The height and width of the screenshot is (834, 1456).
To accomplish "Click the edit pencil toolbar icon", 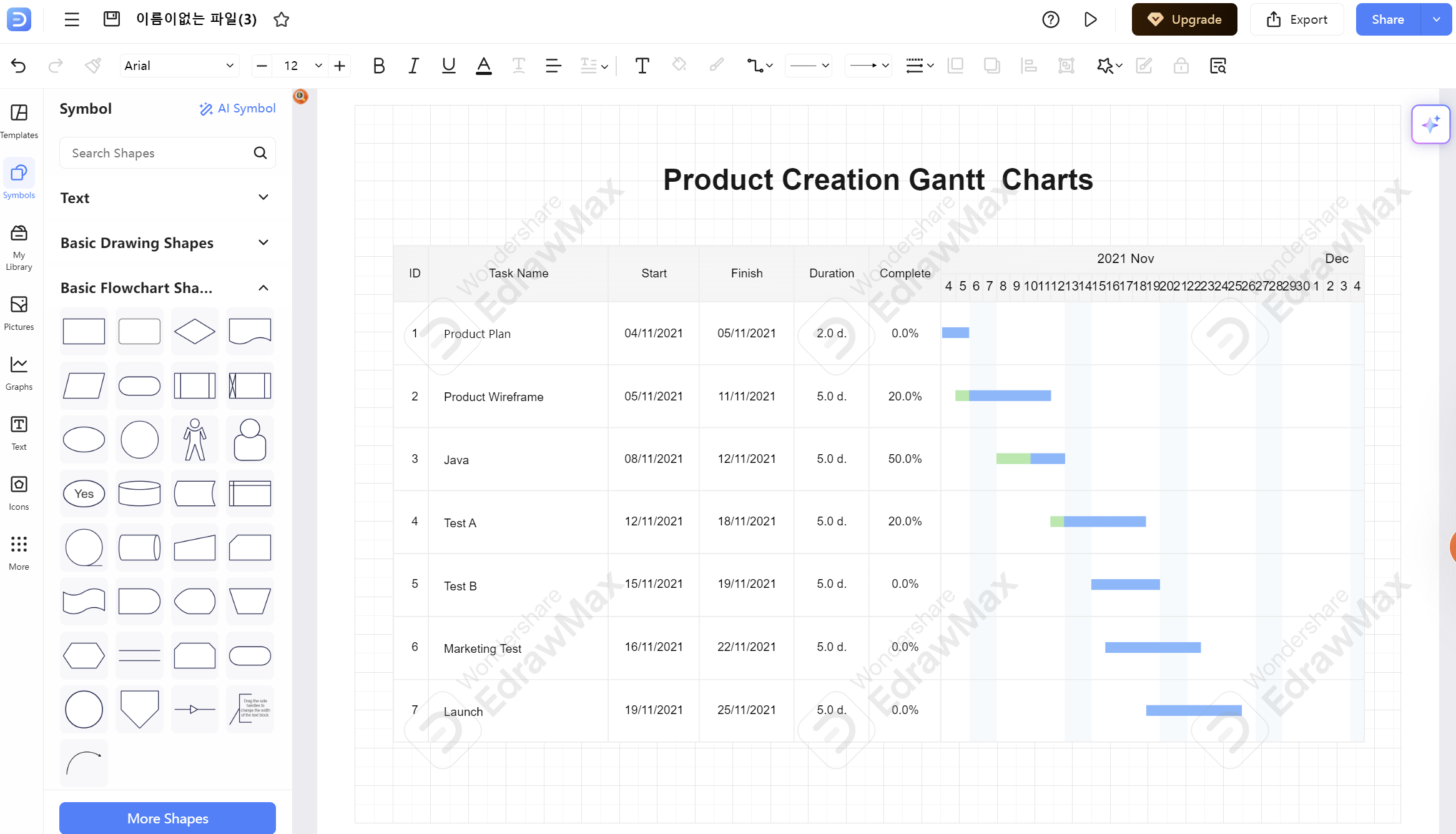I will [x=1144, y=66].
